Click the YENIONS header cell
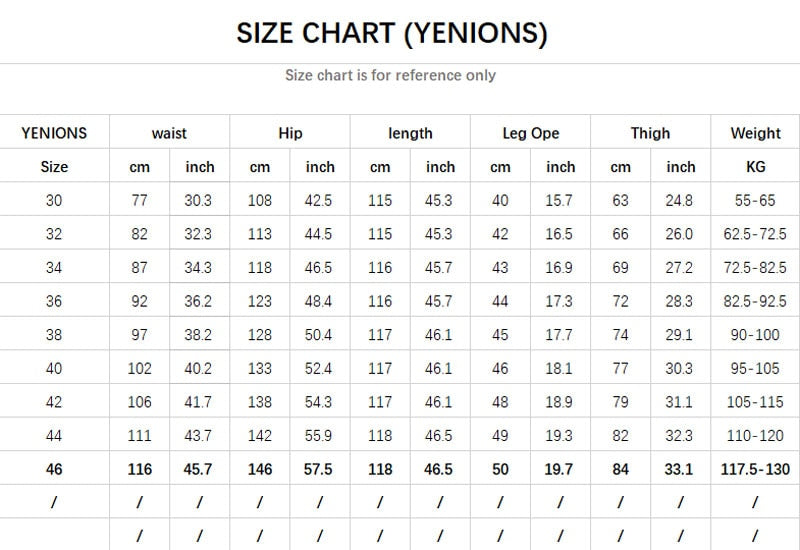This screenshot has width=800, height=550. point(54,133)
